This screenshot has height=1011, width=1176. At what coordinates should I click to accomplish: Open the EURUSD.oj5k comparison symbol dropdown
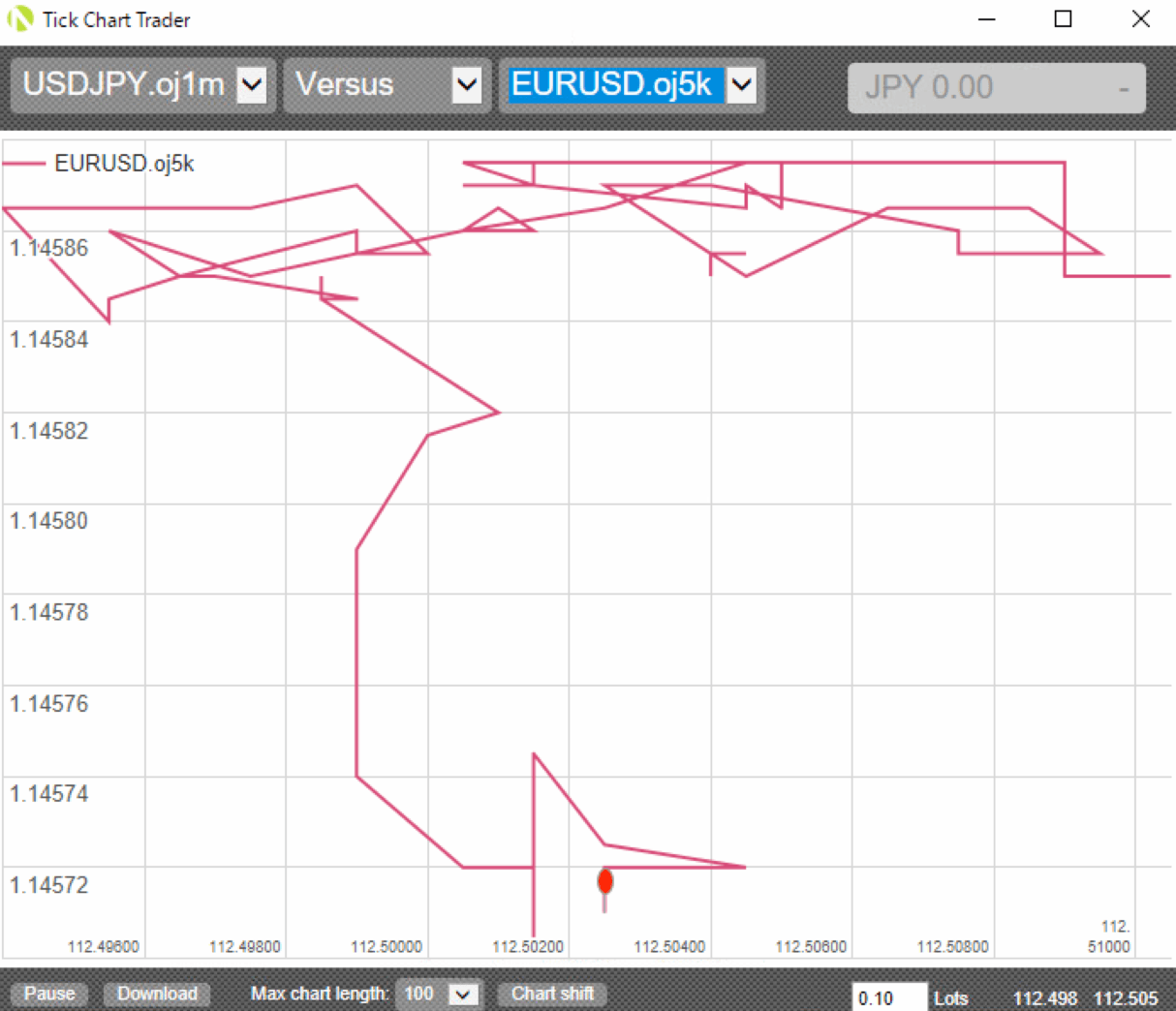pyautogui.click(x=741, y=85)
